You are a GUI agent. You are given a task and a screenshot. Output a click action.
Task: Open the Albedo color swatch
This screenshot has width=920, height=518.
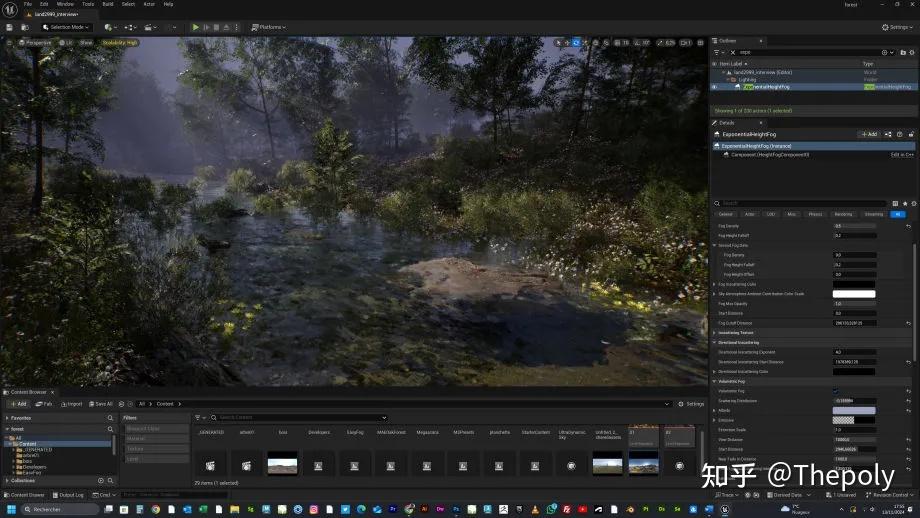(854, 411)
